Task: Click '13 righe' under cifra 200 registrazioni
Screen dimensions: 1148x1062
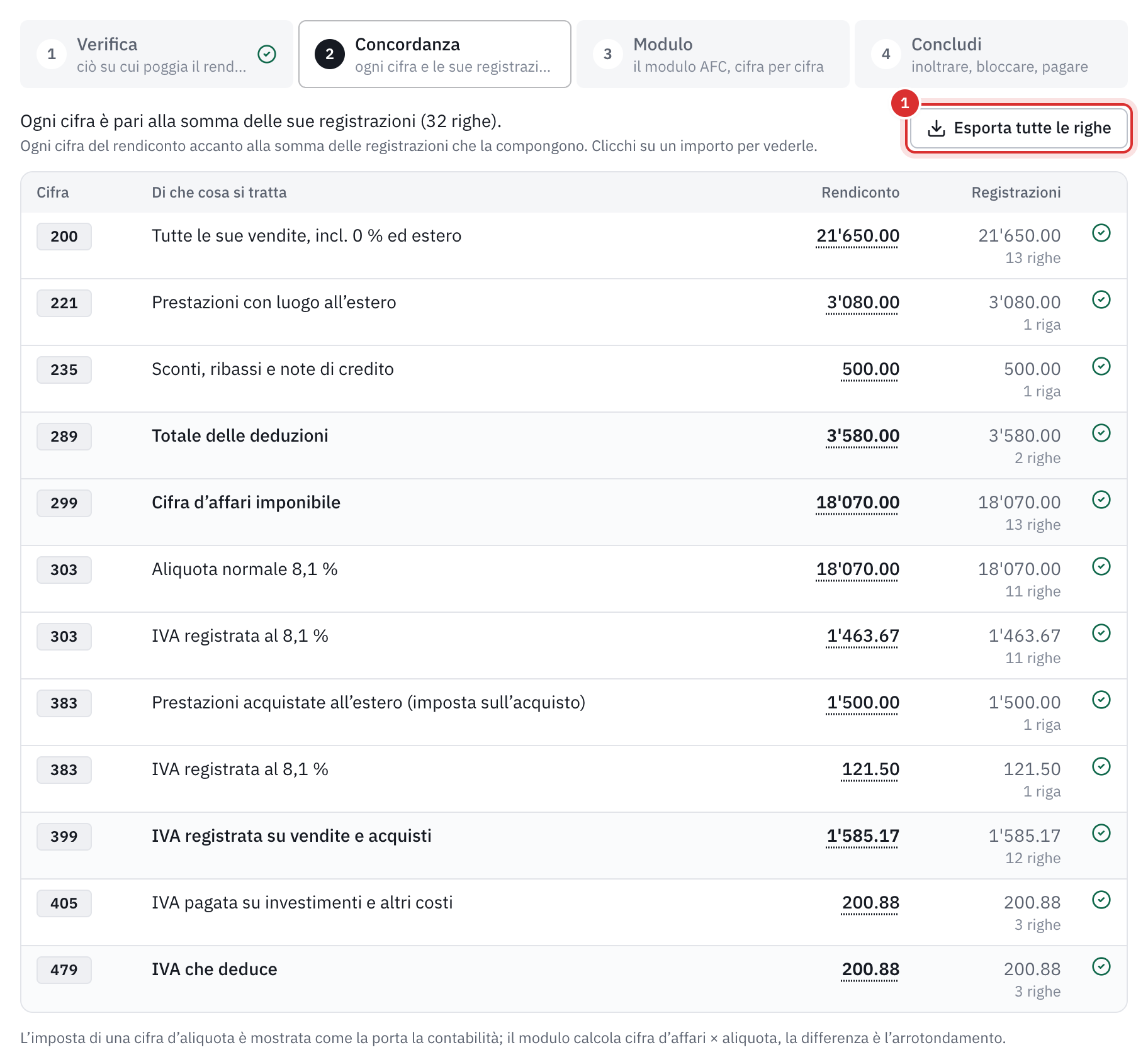Action: click(1033, 258)
